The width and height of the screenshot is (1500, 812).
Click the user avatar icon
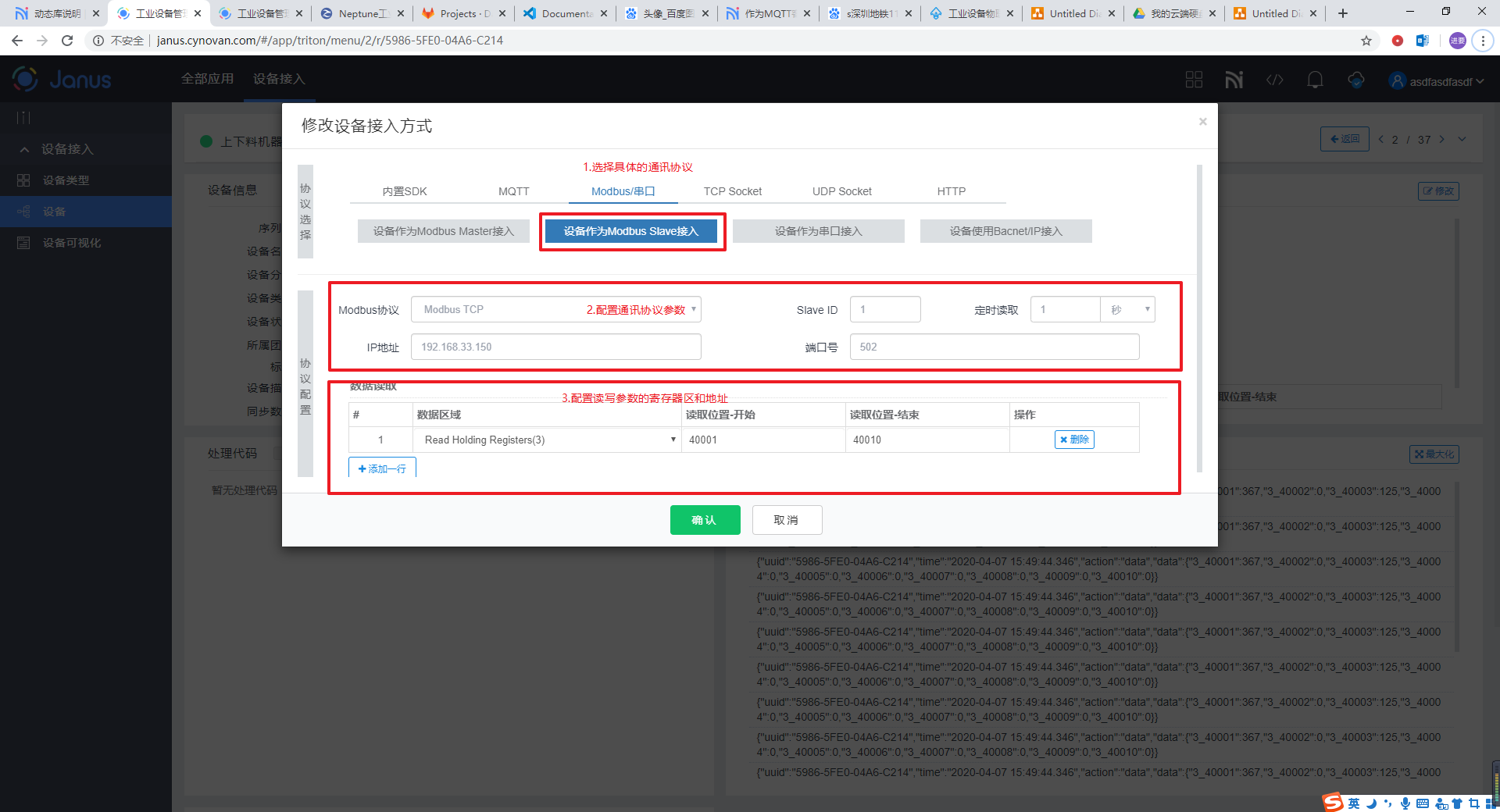coord(1398,80)
